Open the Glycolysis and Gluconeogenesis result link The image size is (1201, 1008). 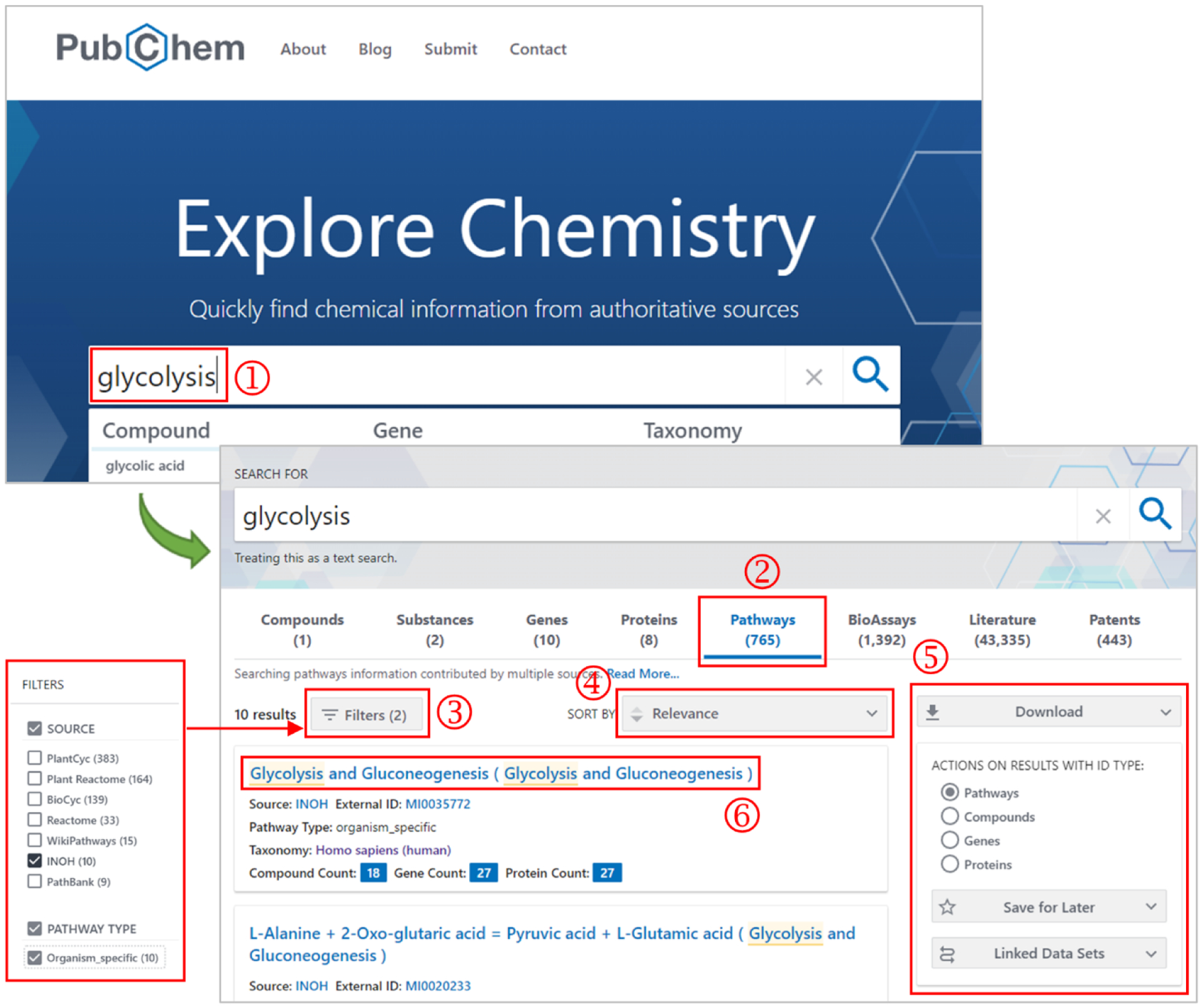500,773
